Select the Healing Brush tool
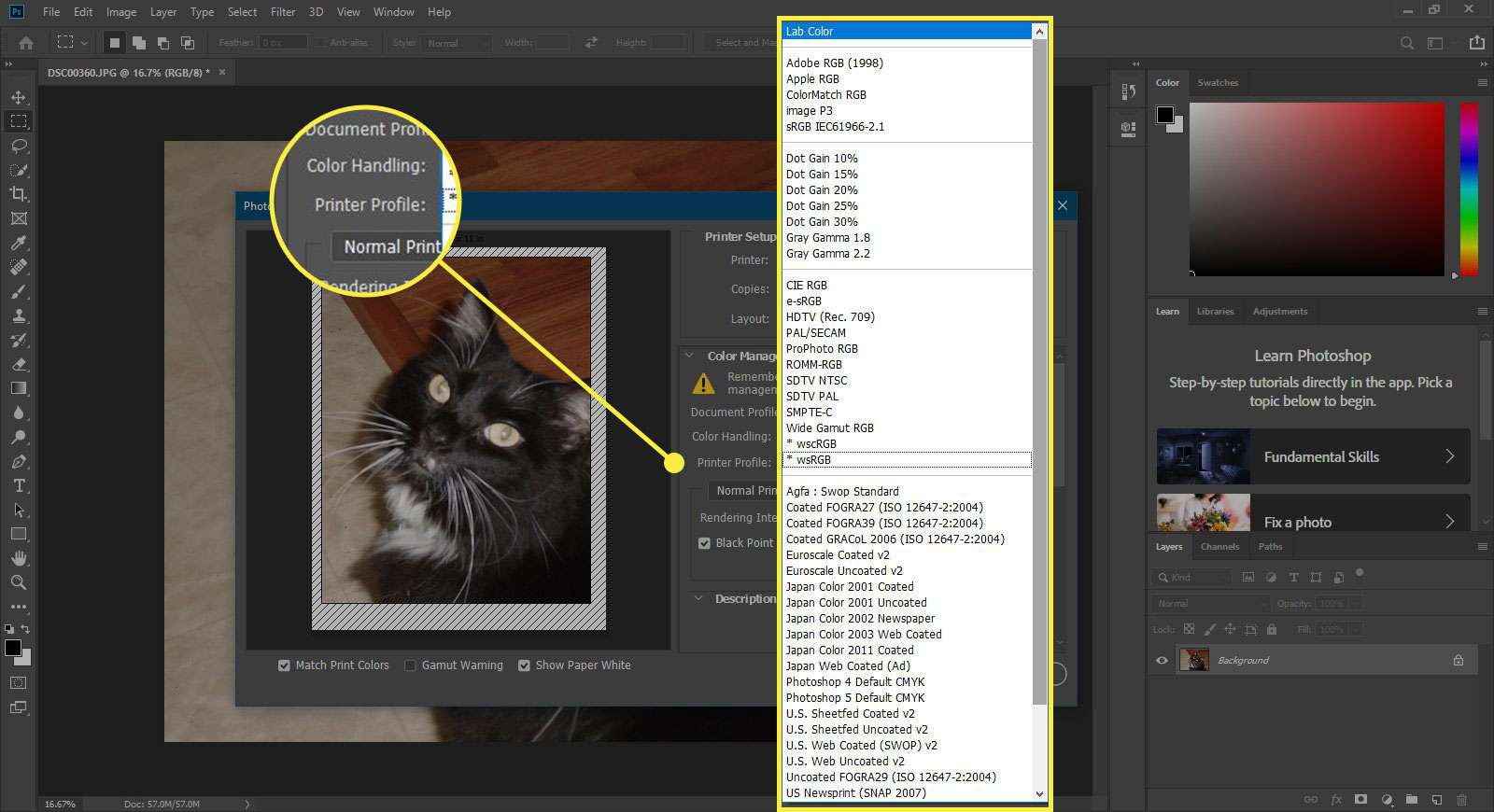Screen dimensions: 1494x812 pos(19,267)
